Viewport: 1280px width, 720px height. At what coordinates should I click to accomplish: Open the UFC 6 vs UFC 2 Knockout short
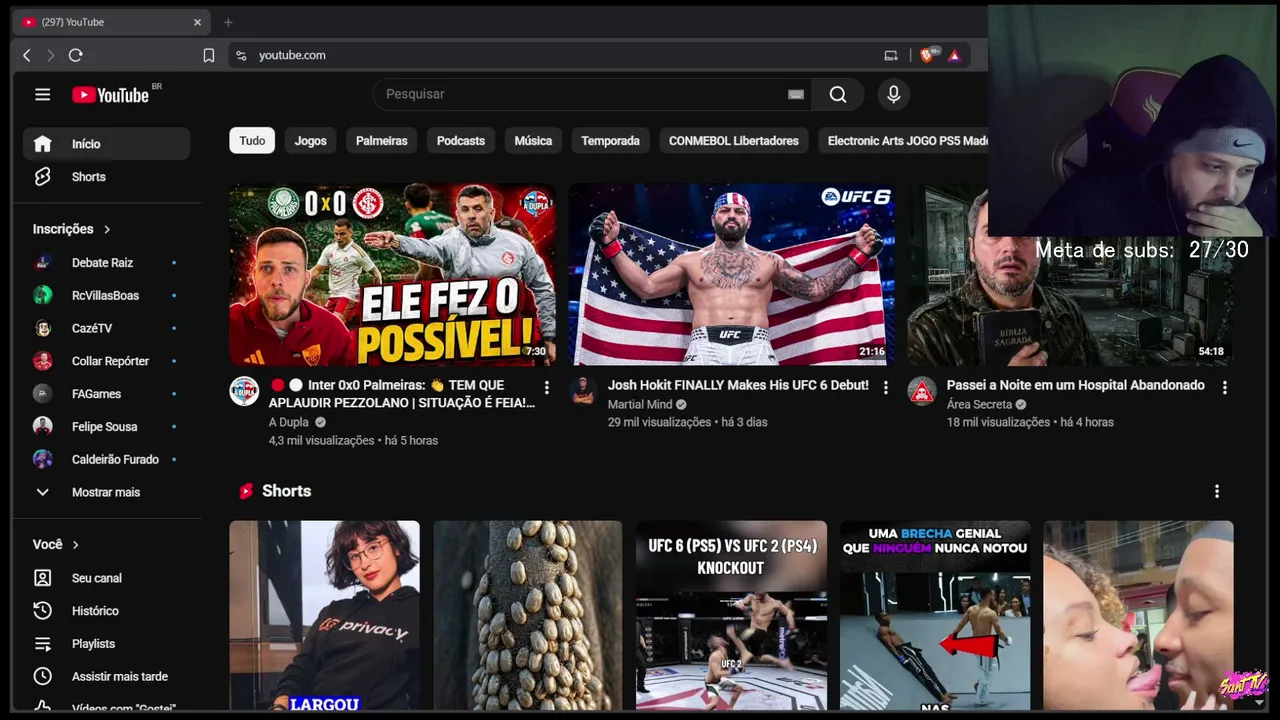[x=731, y=615]
